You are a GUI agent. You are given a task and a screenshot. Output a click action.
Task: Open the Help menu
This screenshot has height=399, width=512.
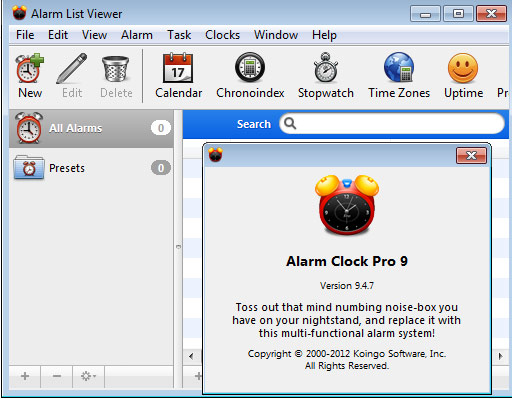coord(324,35)
